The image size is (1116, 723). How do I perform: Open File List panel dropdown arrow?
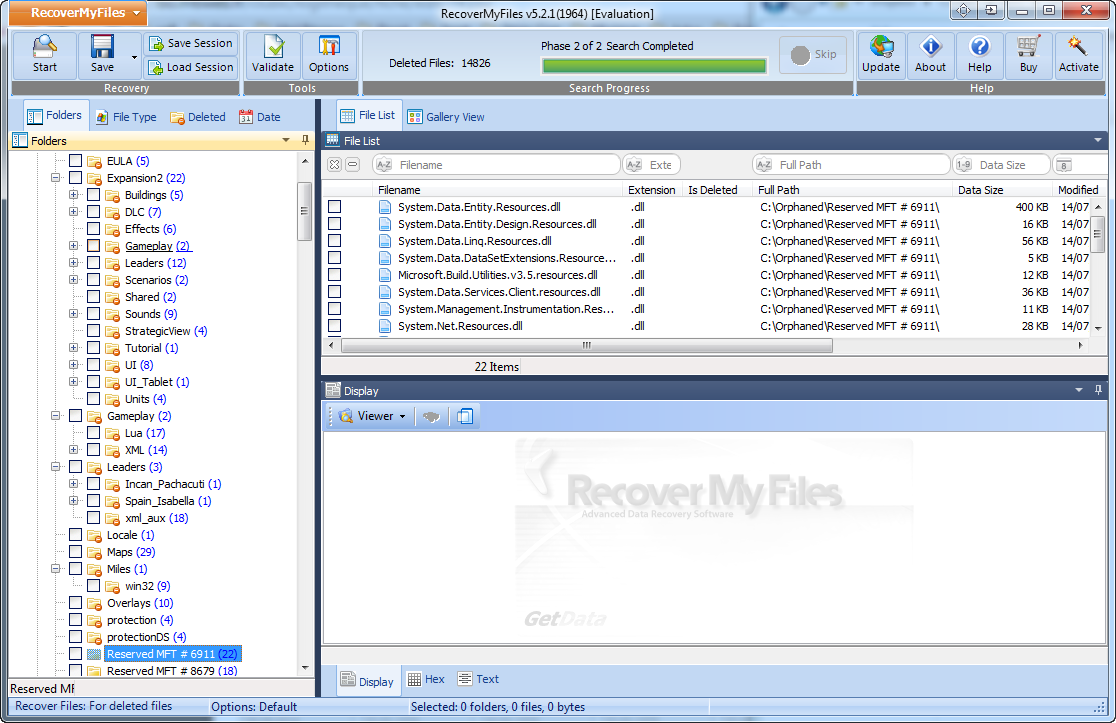pyautogui.click(x=1097, y=140)
